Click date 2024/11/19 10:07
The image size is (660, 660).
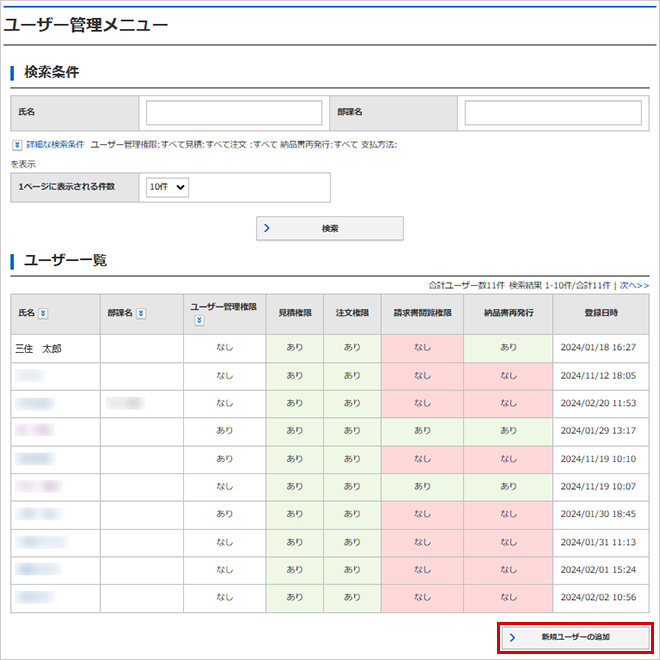coord(598,487)
